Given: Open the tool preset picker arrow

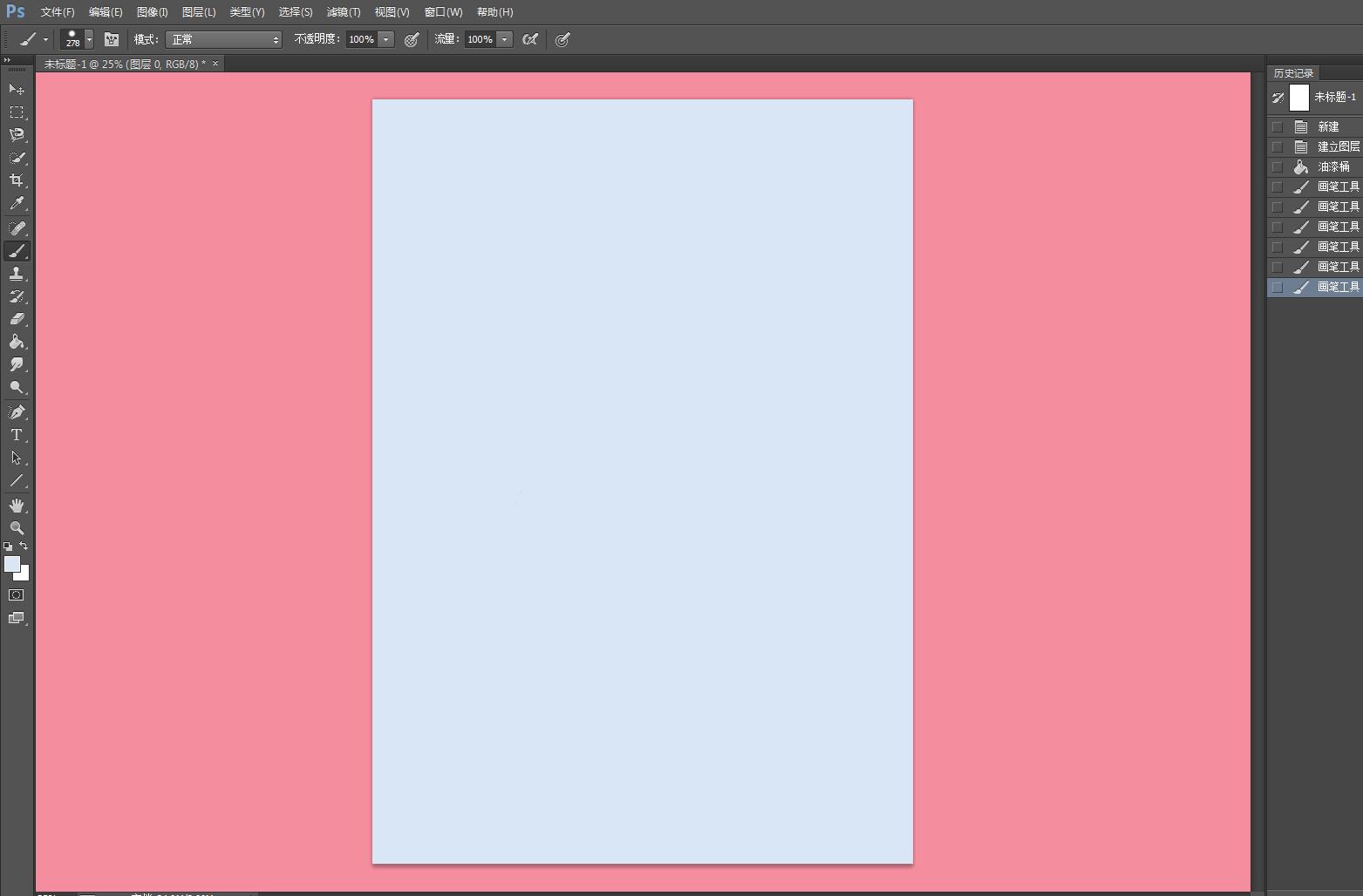Looking at the screenshot, I should point(45,39).
